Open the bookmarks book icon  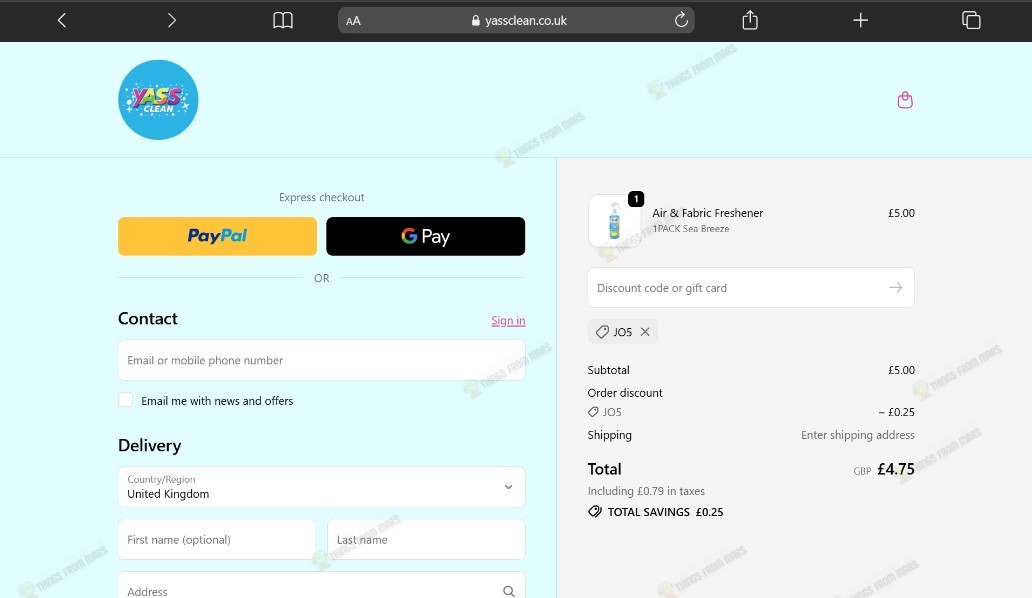[x=283, y=20]
